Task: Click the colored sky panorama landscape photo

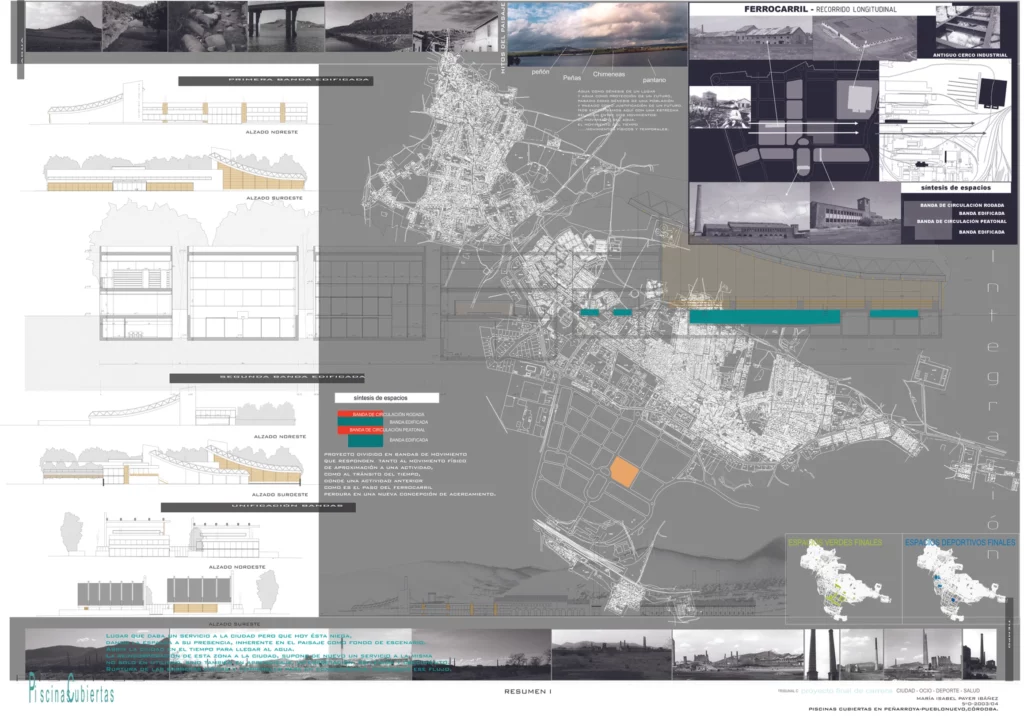Action: tap(597, 34)
